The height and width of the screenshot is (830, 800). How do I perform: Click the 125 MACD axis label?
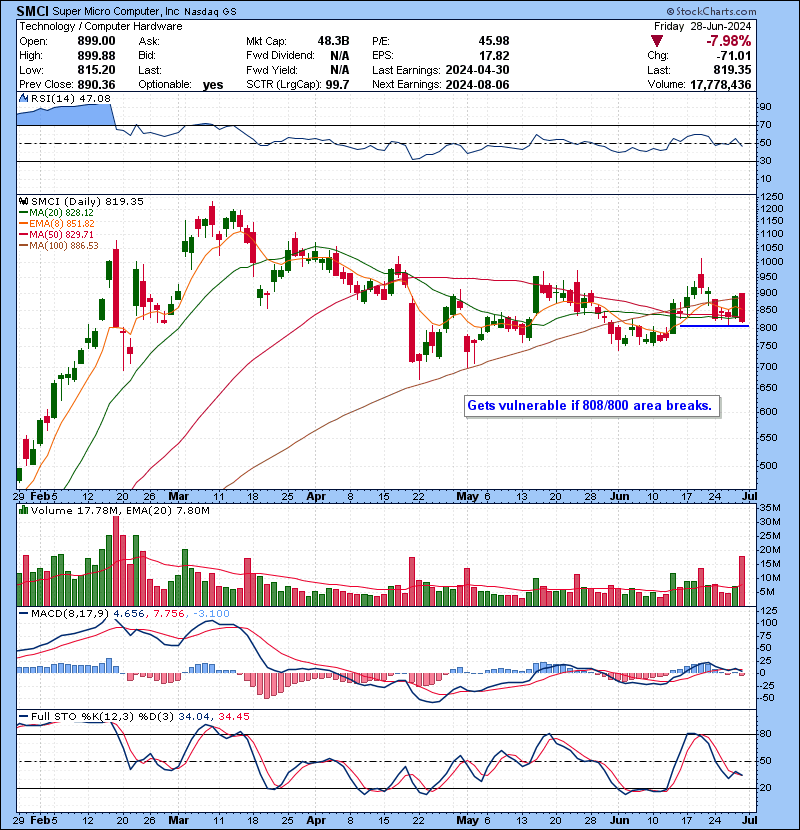click(x=768, y=611)
